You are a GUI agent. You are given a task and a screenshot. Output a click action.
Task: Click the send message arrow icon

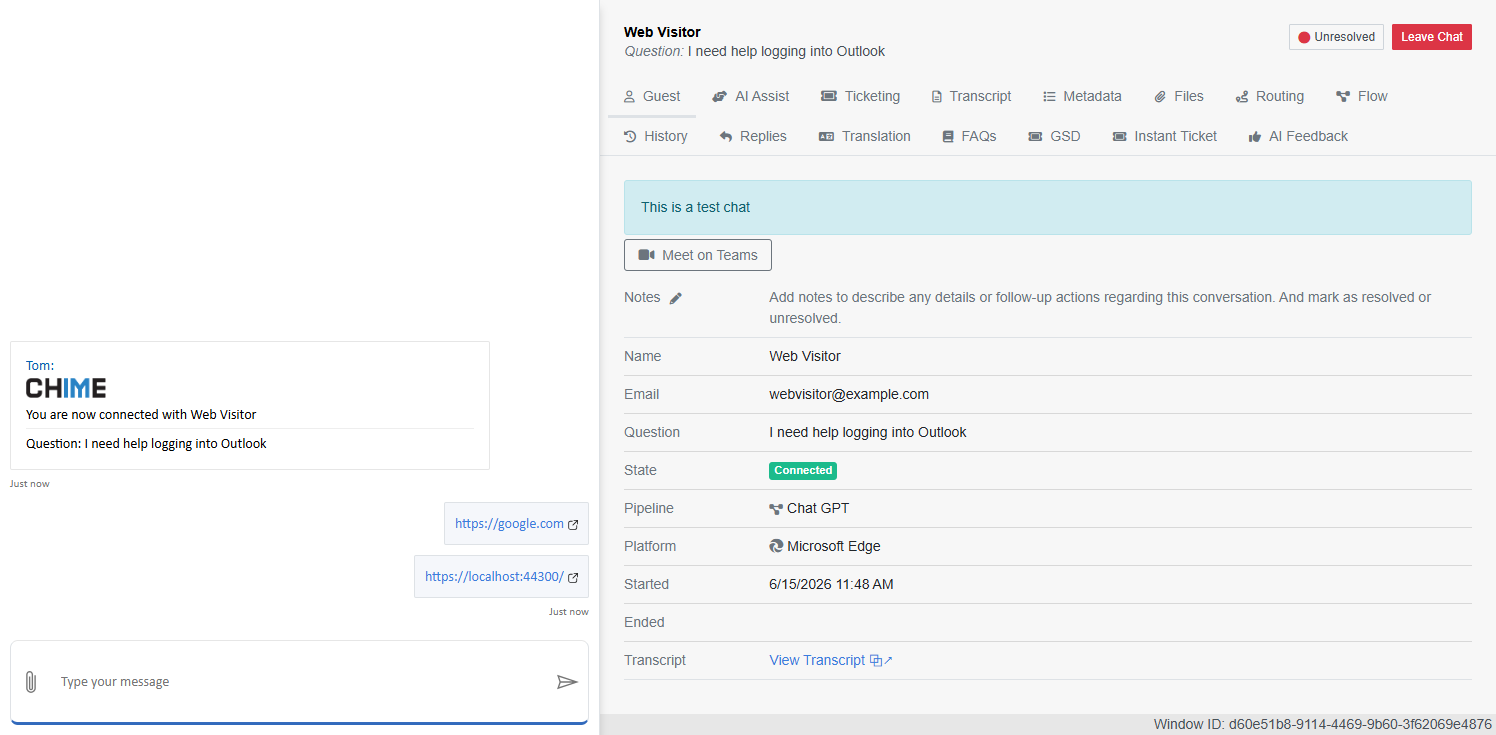click(x=567, y=682)
